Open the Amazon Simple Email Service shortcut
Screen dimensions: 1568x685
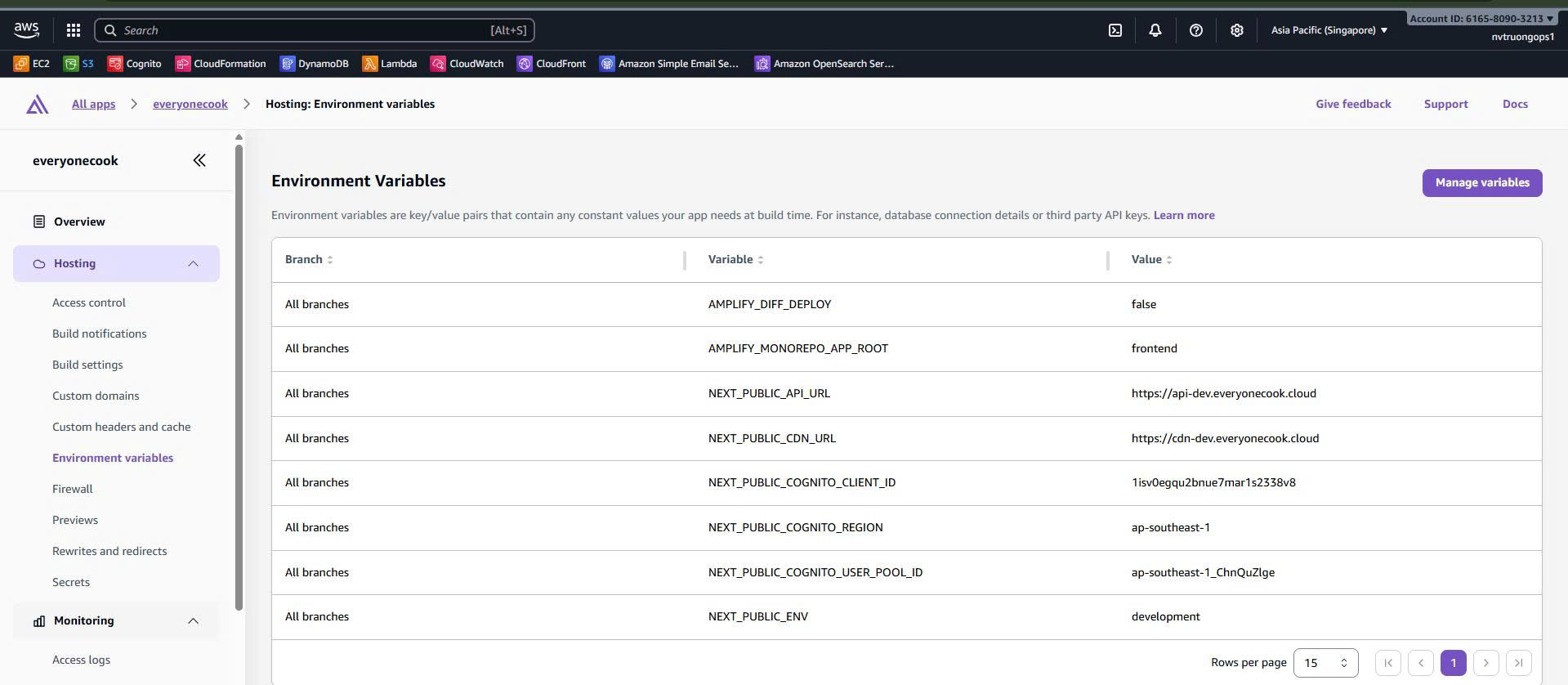tap(669, 63)
